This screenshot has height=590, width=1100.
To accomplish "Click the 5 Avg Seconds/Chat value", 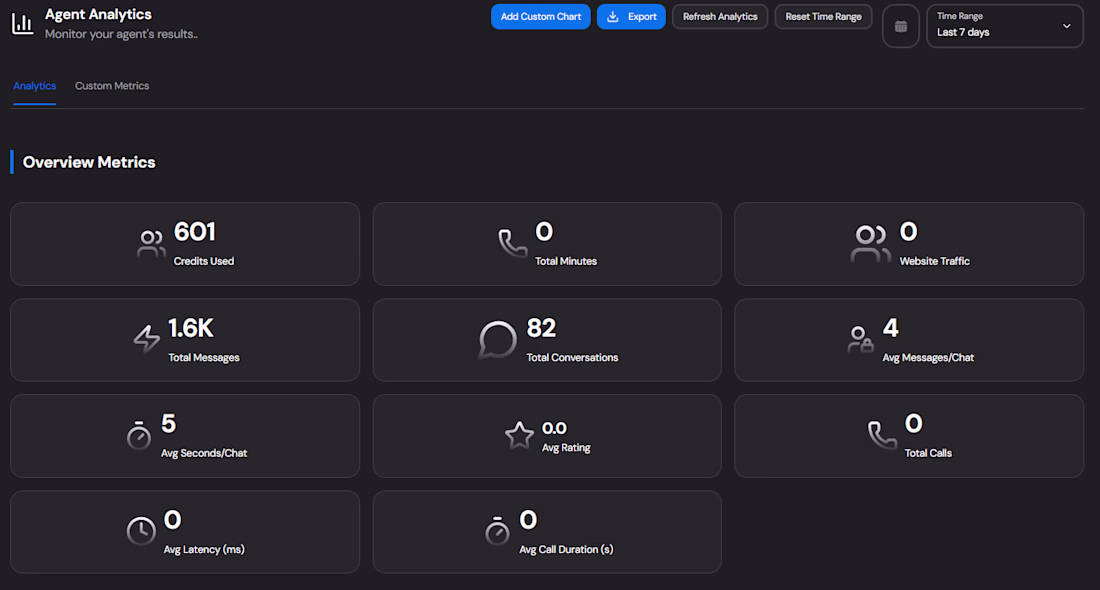I will coord(168,424).
